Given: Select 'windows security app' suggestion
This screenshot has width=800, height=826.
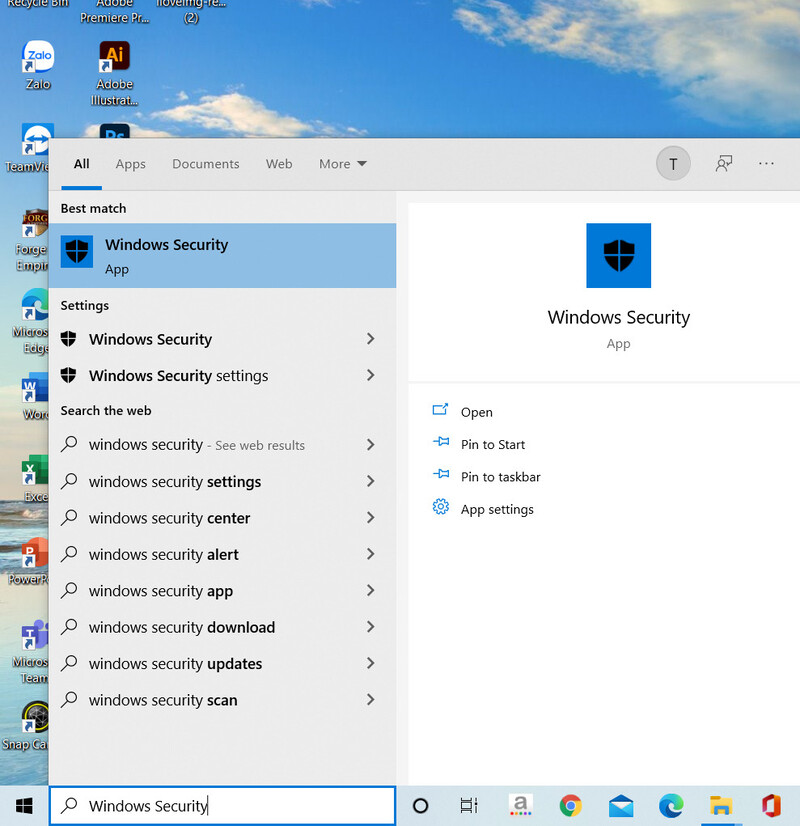Looking at the screenshot, I should coord(222,591).
